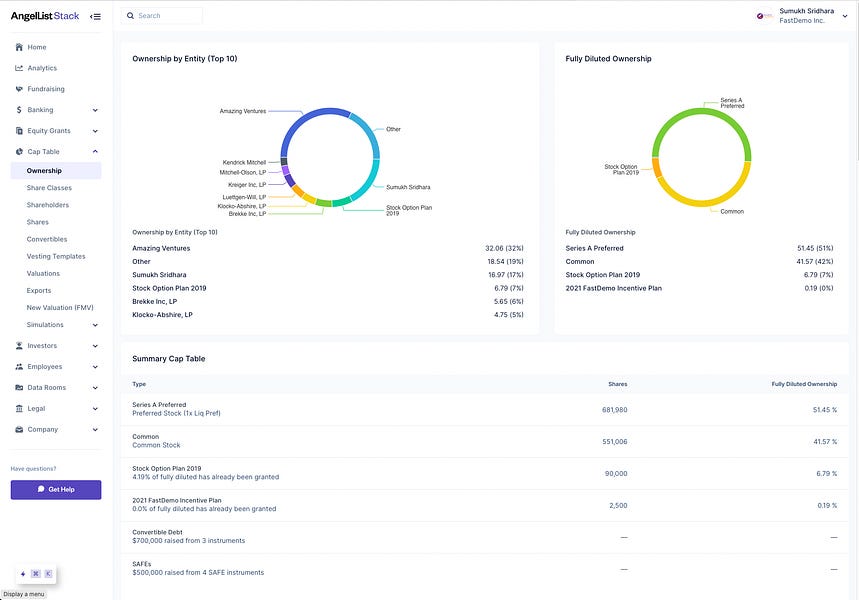Click the Employees people icon

pos(18,366)
